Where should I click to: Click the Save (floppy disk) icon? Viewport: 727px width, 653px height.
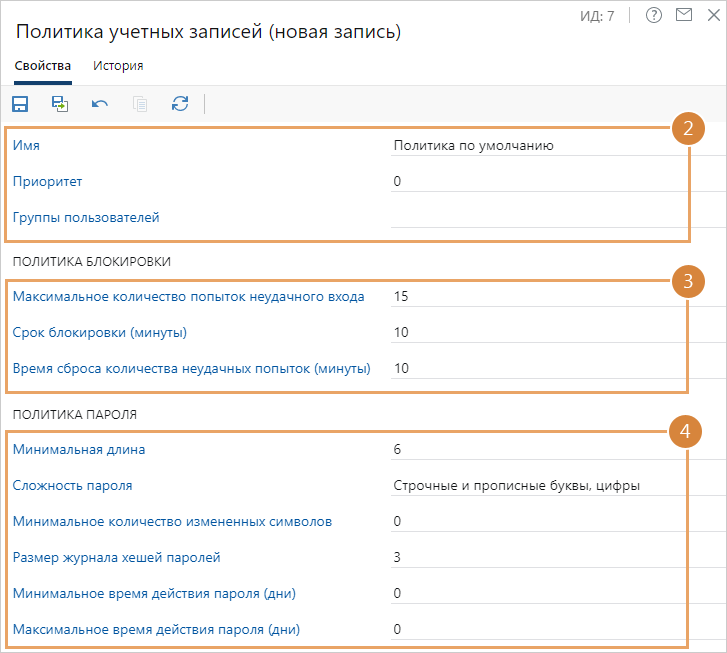tap(20, 103)
